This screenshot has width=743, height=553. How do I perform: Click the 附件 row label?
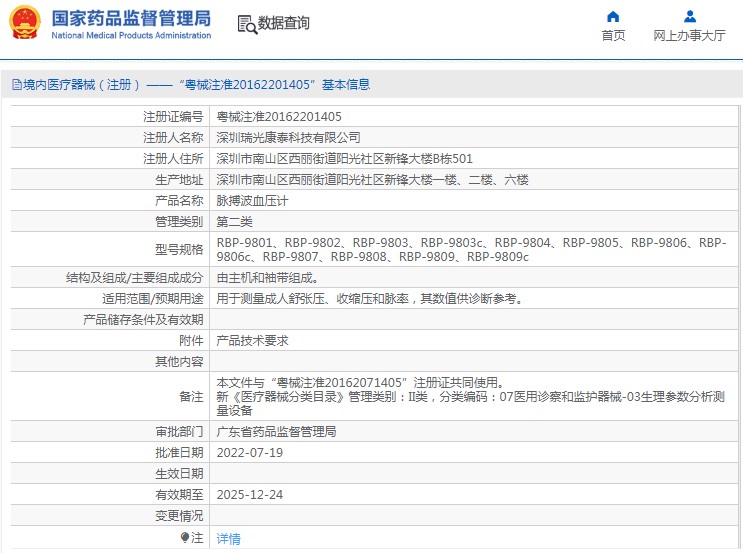tap(191, 340)
